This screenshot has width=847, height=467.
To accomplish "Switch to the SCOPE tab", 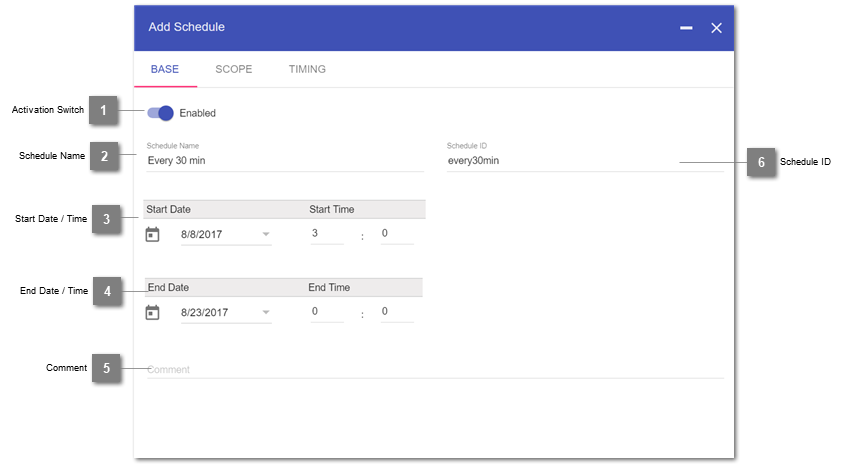I will click(x=234, y=70).
